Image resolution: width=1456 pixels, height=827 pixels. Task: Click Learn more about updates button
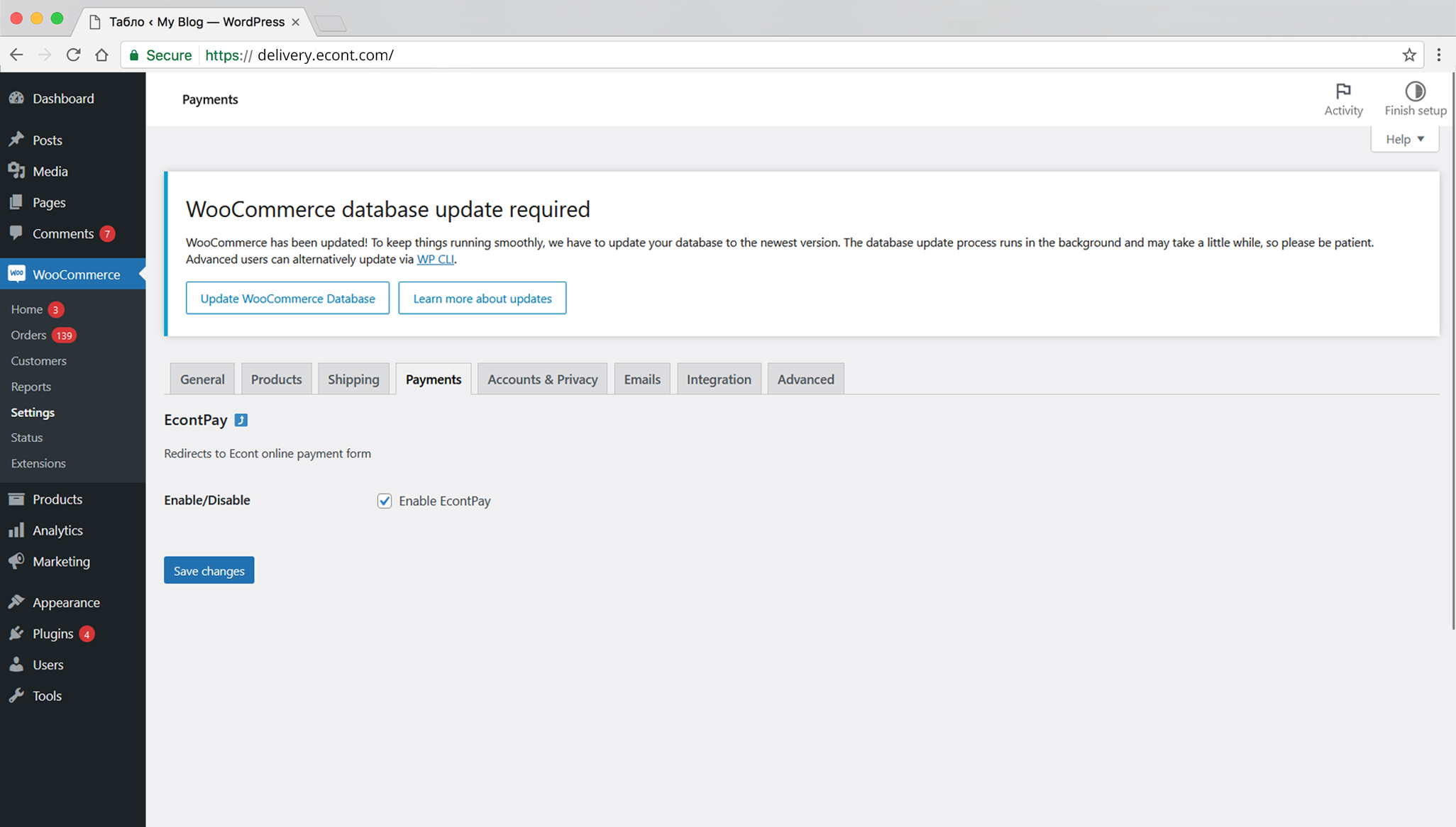(x=482, y=298)
